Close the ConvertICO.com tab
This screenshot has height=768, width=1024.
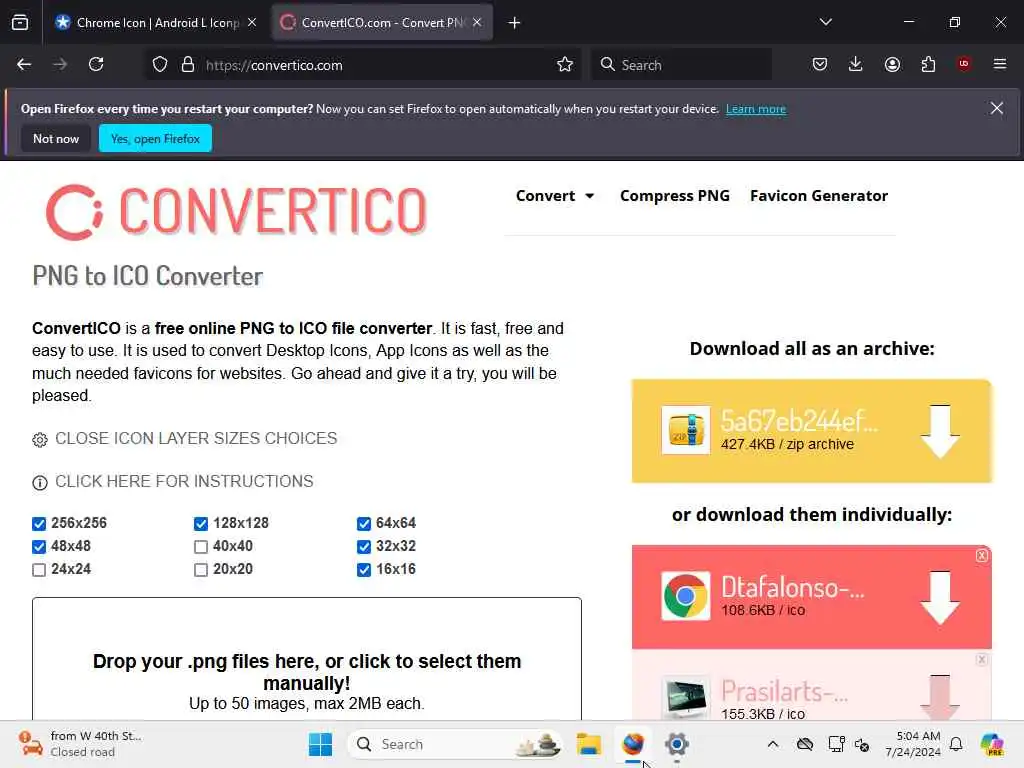coord(477,22)
